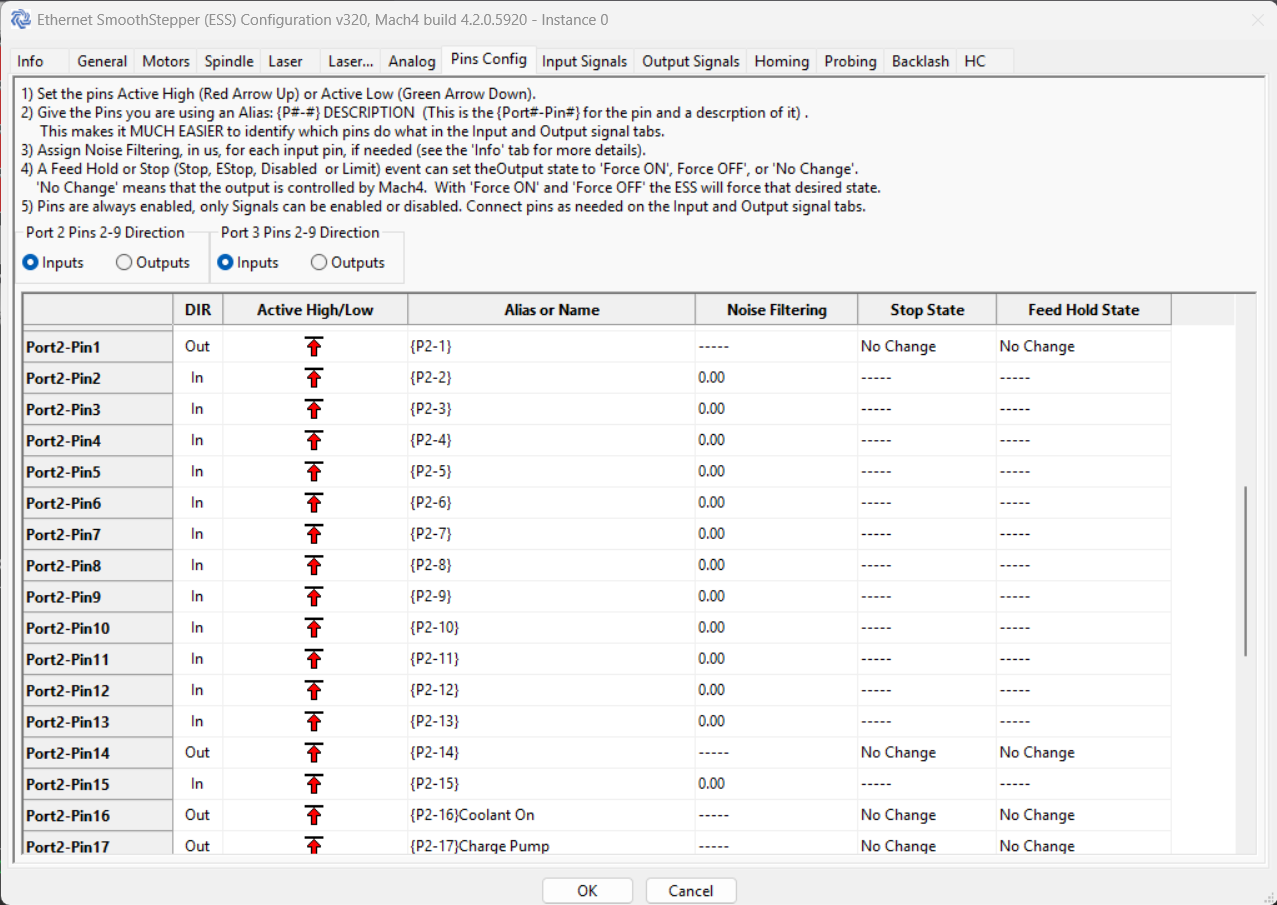
Task: Open Feed Hold State cell for Port2-Pin16
Action: [1084, 815]
